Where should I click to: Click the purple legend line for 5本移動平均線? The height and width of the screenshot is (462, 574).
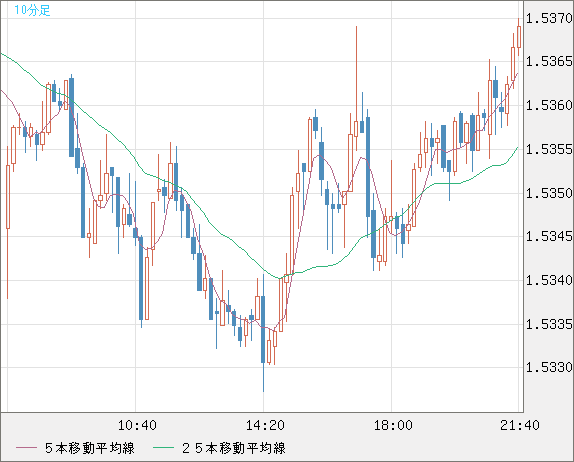pos(26,448)
